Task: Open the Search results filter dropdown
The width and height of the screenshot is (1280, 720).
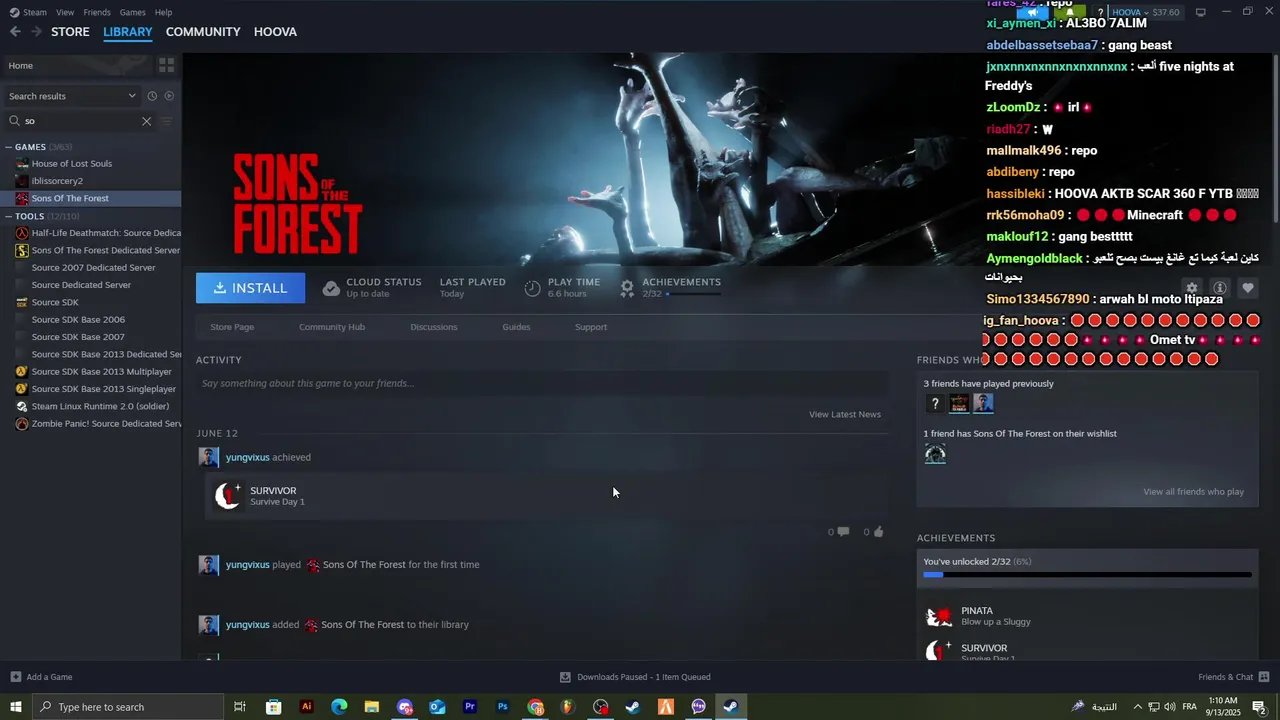Action: point(72,96)
